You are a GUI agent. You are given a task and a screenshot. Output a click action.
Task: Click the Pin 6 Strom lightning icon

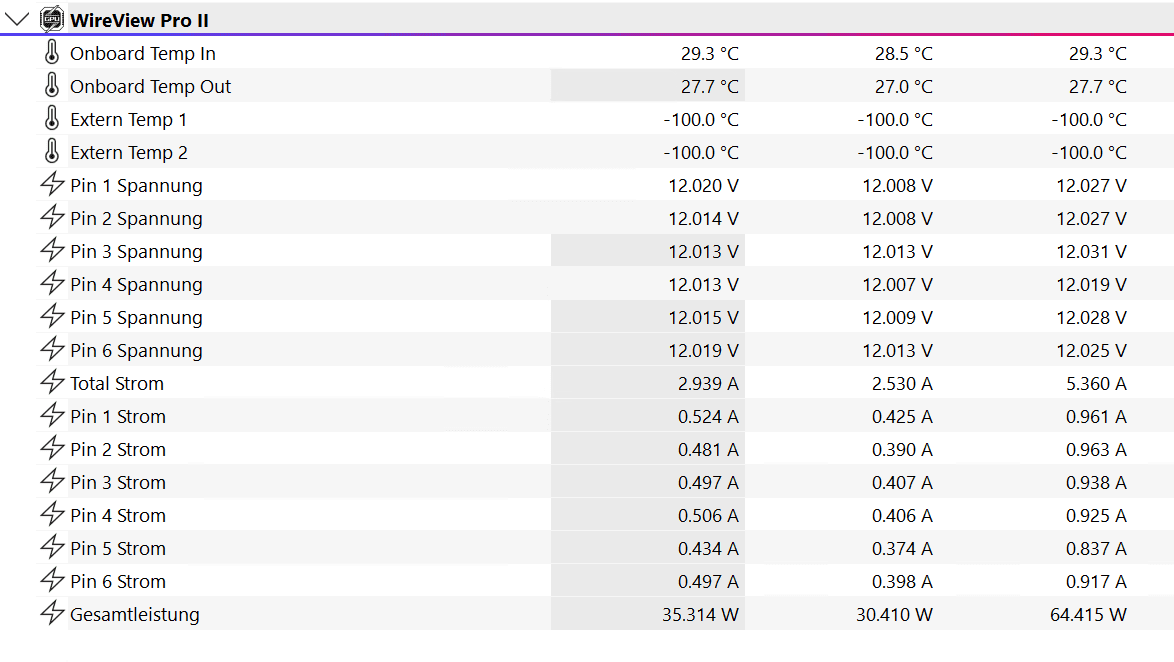pyautogui.click(x=52, y=581)
